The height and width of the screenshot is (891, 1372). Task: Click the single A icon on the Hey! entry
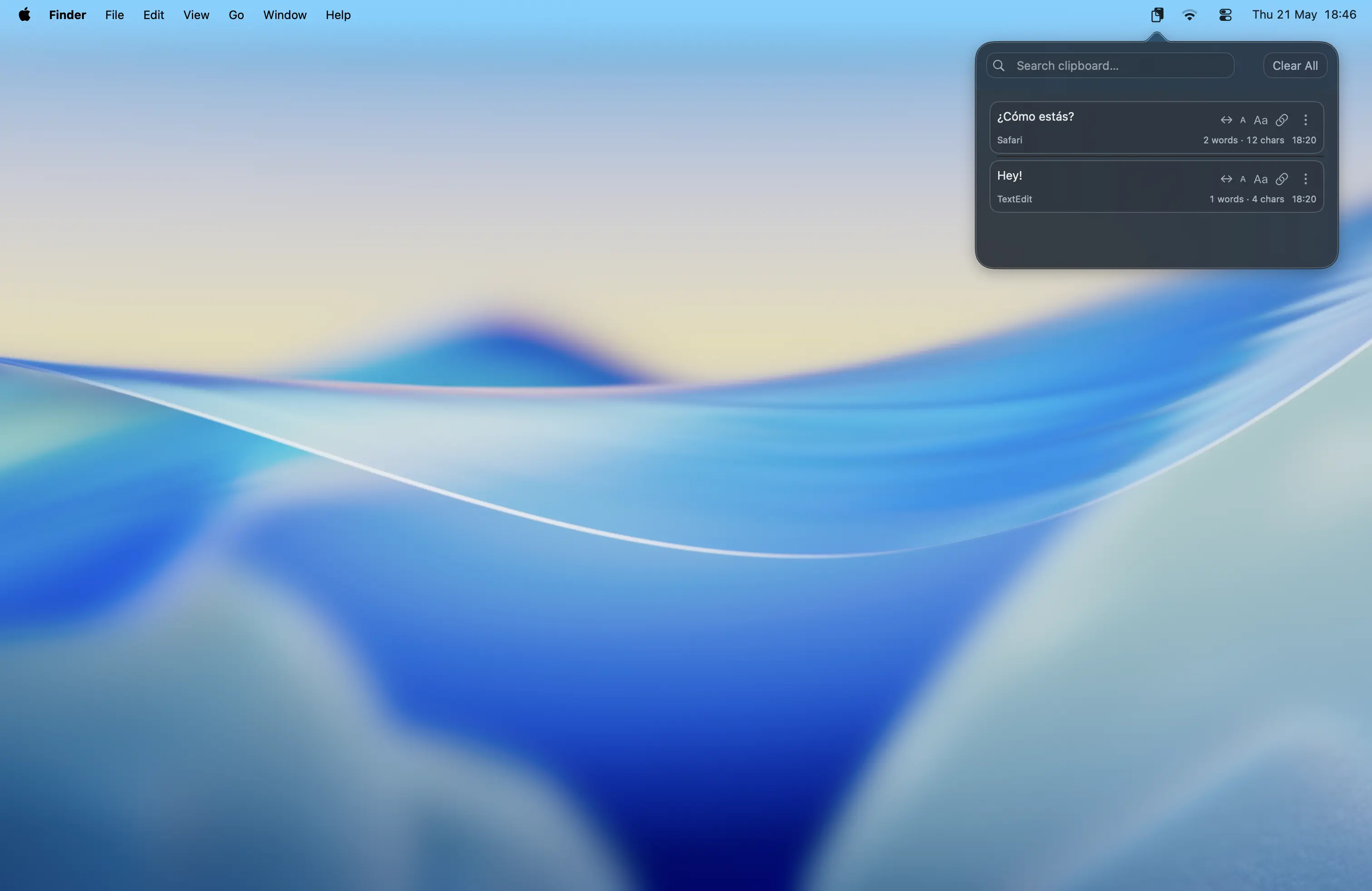pyautogui.click(x=1243, y=179)
